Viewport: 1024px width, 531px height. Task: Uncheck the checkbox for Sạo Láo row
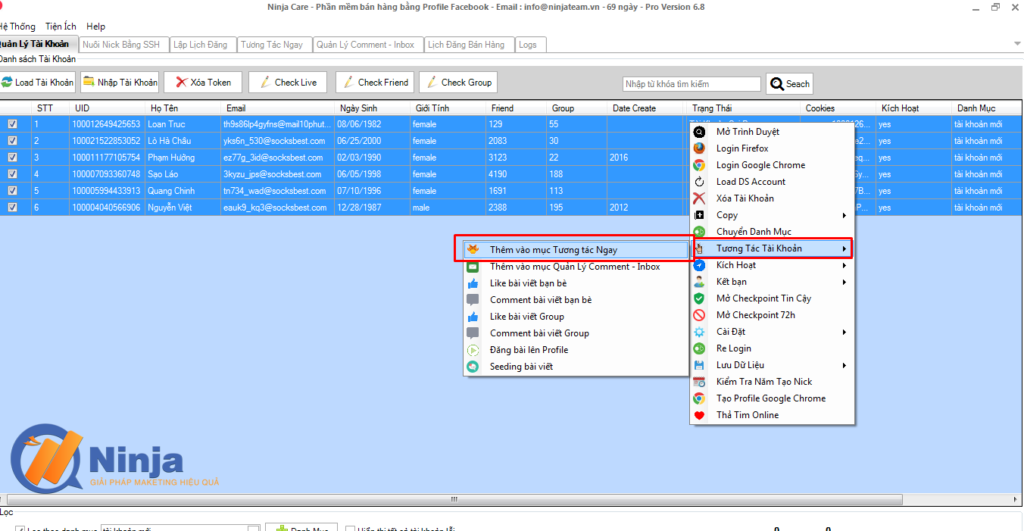pos(12,174)
